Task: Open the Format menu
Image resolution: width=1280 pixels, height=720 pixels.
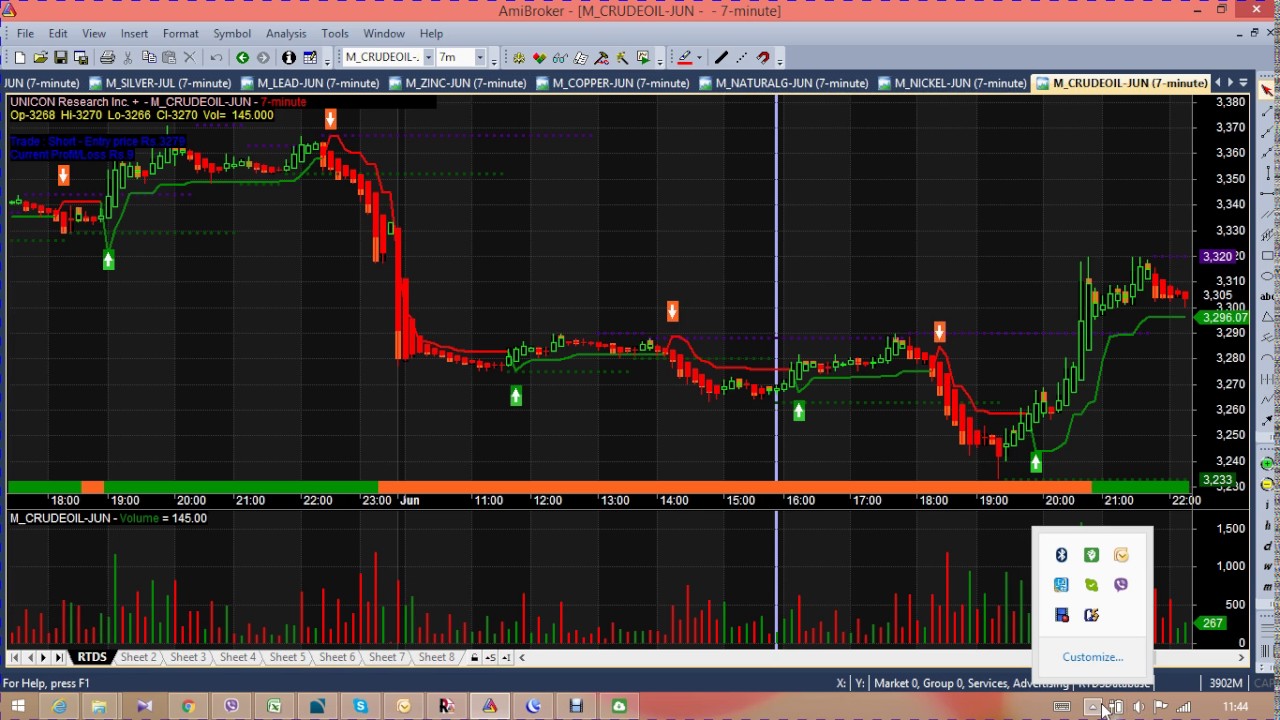Action: pos(181,33)
